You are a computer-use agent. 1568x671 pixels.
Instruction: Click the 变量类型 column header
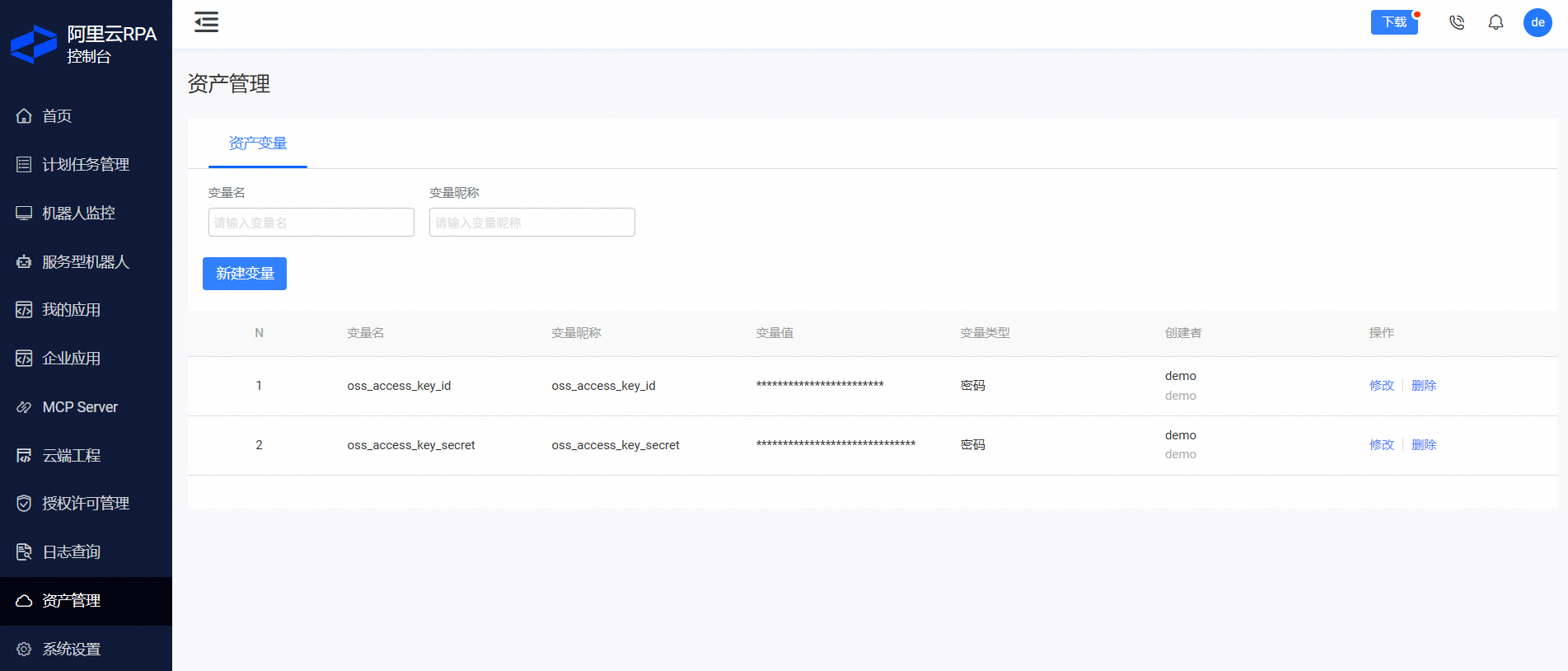point(985,333)
